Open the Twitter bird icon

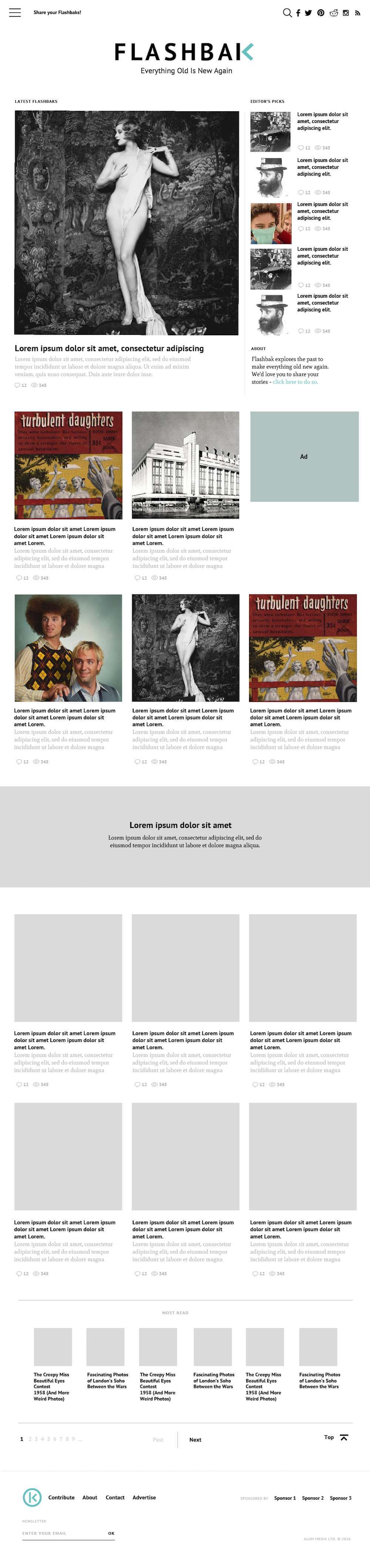tap(309, 13)
